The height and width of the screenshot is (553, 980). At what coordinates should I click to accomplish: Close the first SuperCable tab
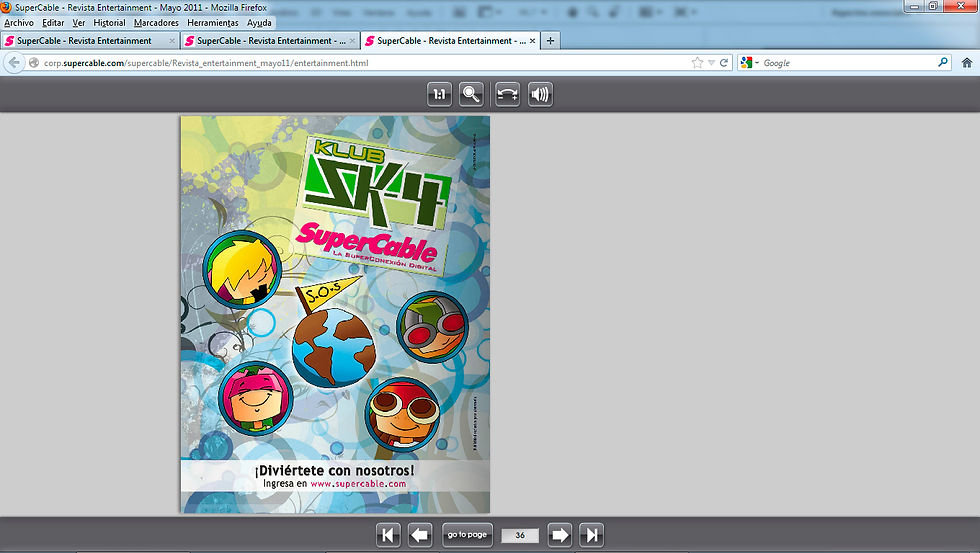pos(172,41)
